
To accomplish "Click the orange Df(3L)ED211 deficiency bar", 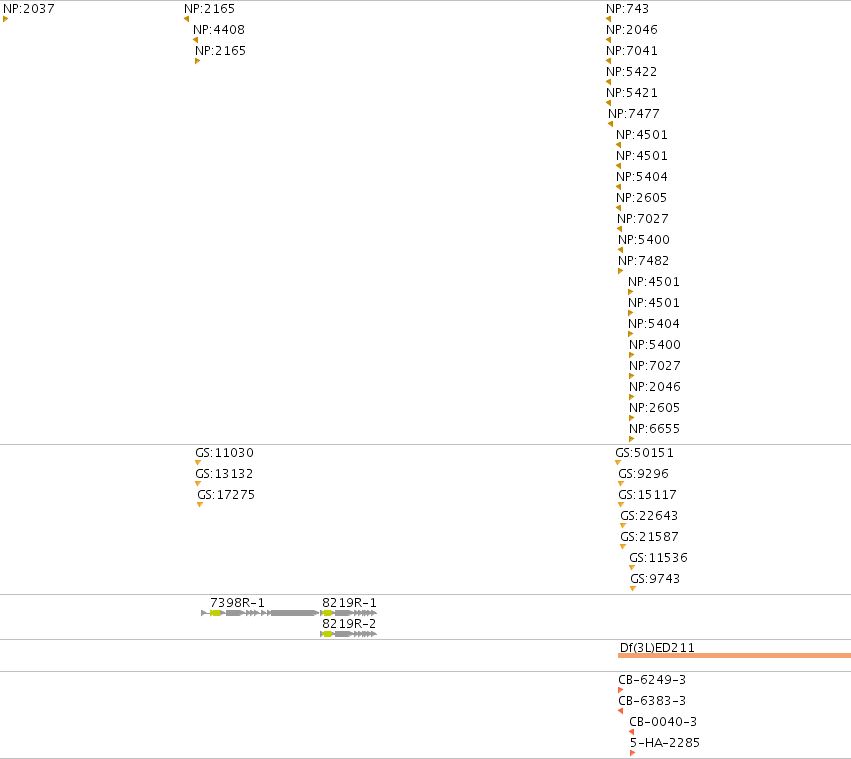I will (734, 656).
